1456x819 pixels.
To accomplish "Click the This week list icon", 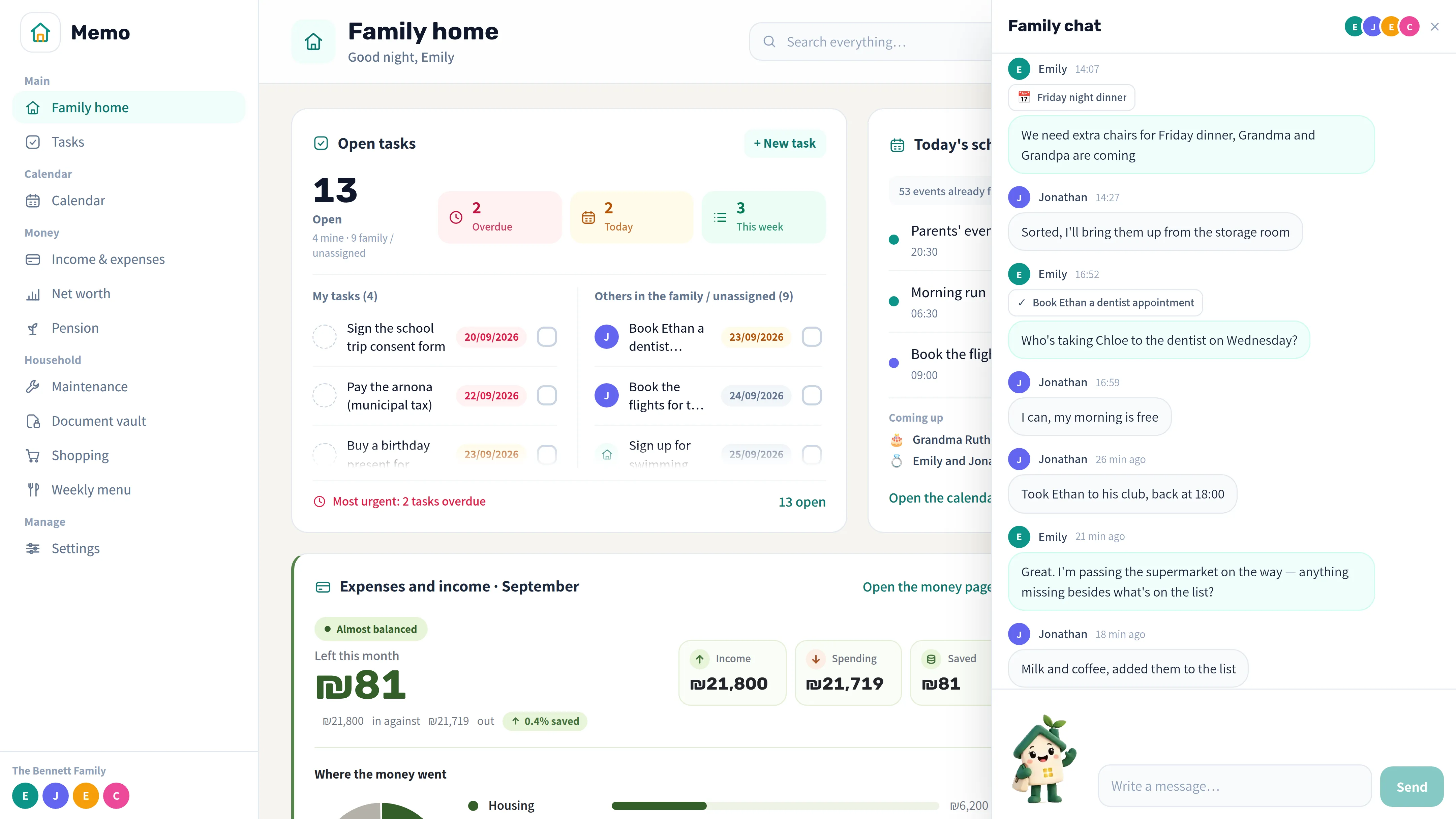I will 720,217.
